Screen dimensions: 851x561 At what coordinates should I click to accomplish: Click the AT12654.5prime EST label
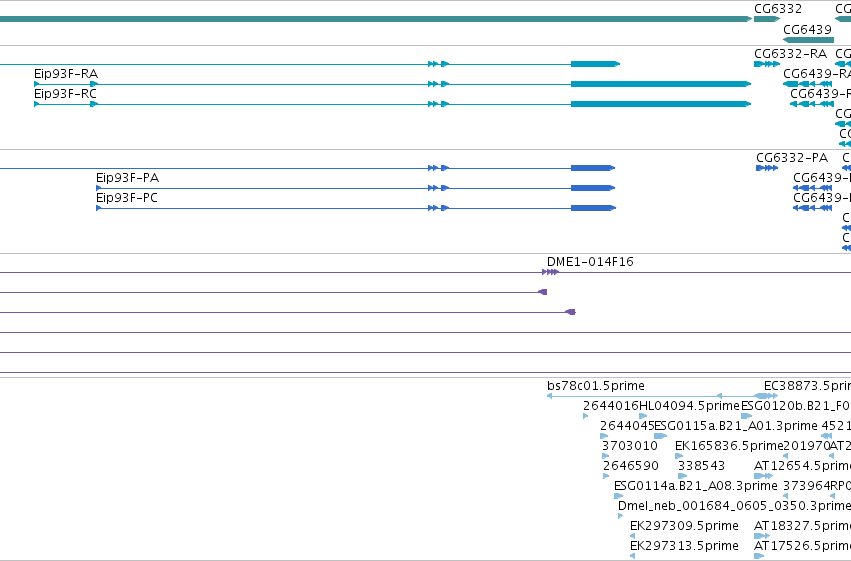coord(802,466)
